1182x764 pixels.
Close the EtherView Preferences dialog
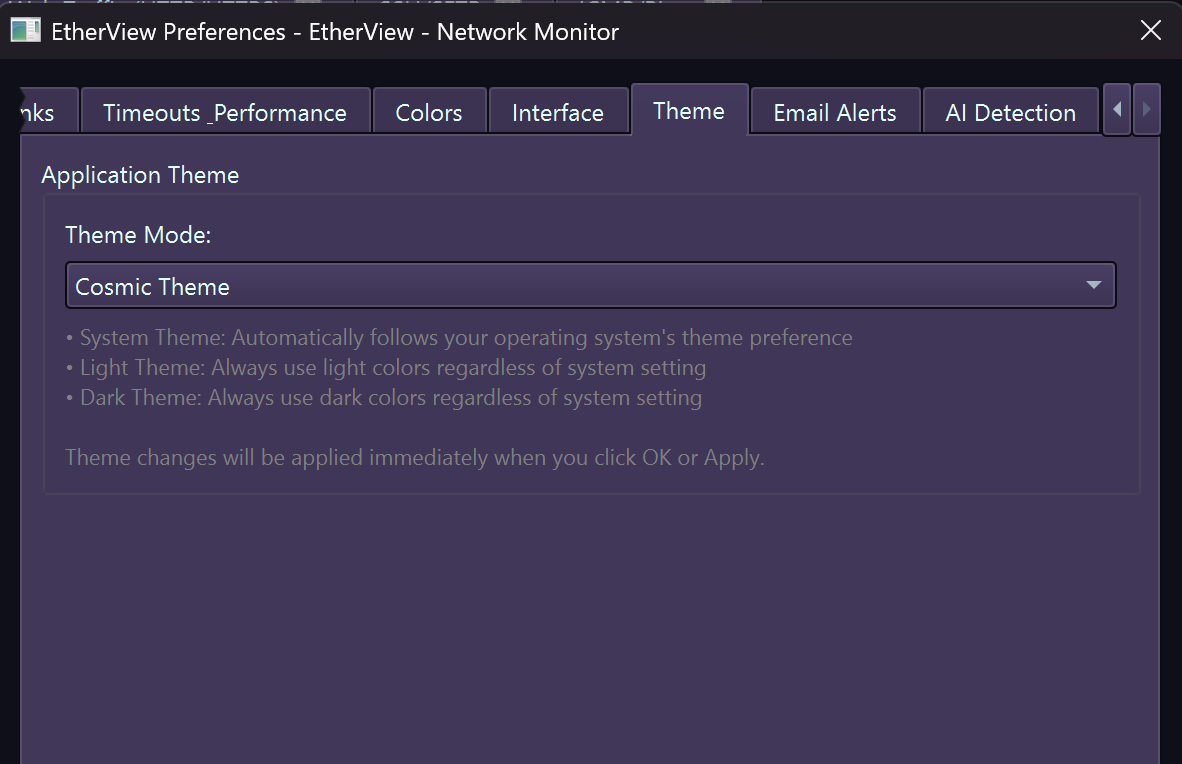coord(1150,30)
